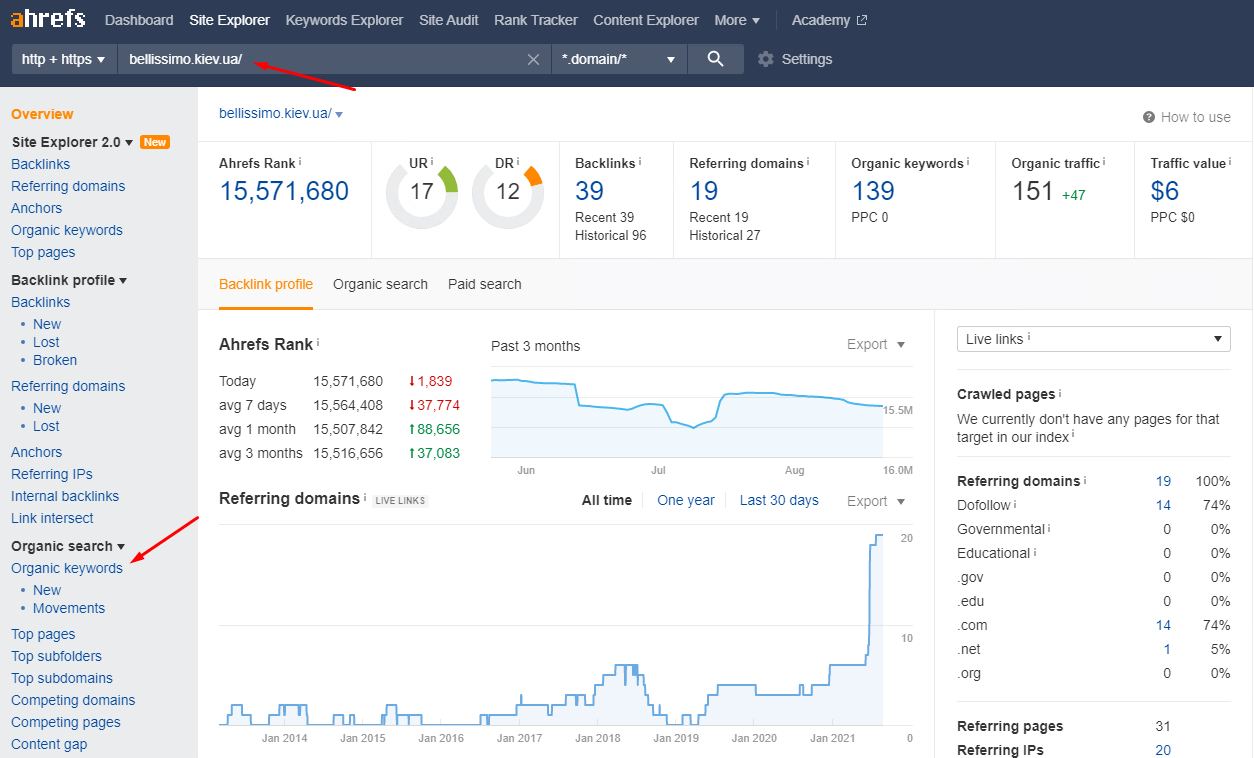Click the info icon beside Crawled pages
1254x758 pixels.
point(1060,394)
